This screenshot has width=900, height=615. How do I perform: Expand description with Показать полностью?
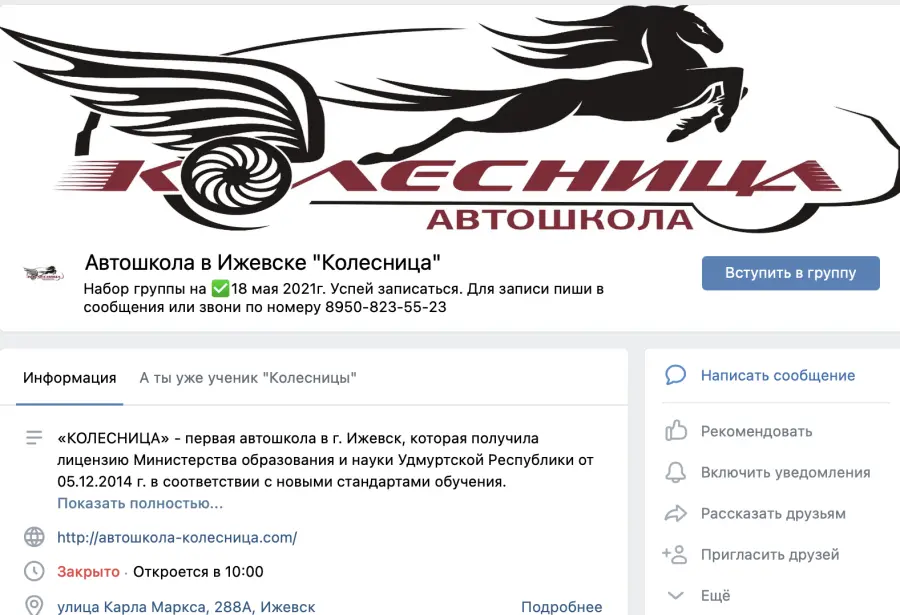click(140, 504)
